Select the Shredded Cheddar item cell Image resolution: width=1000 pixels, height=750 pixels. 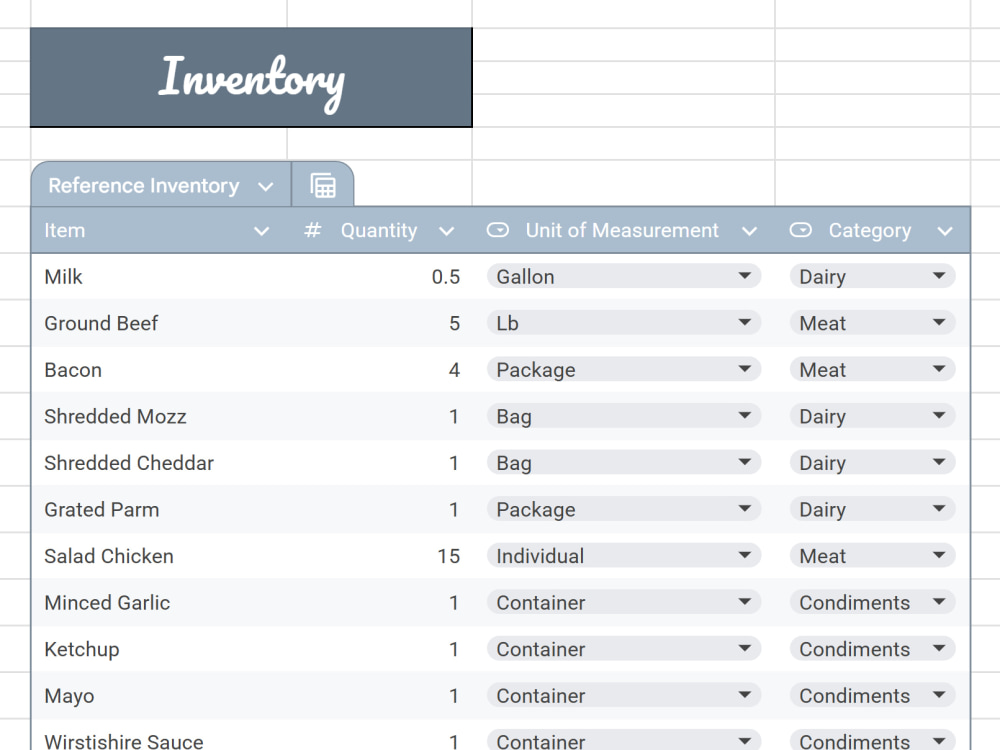coord(159,462)
